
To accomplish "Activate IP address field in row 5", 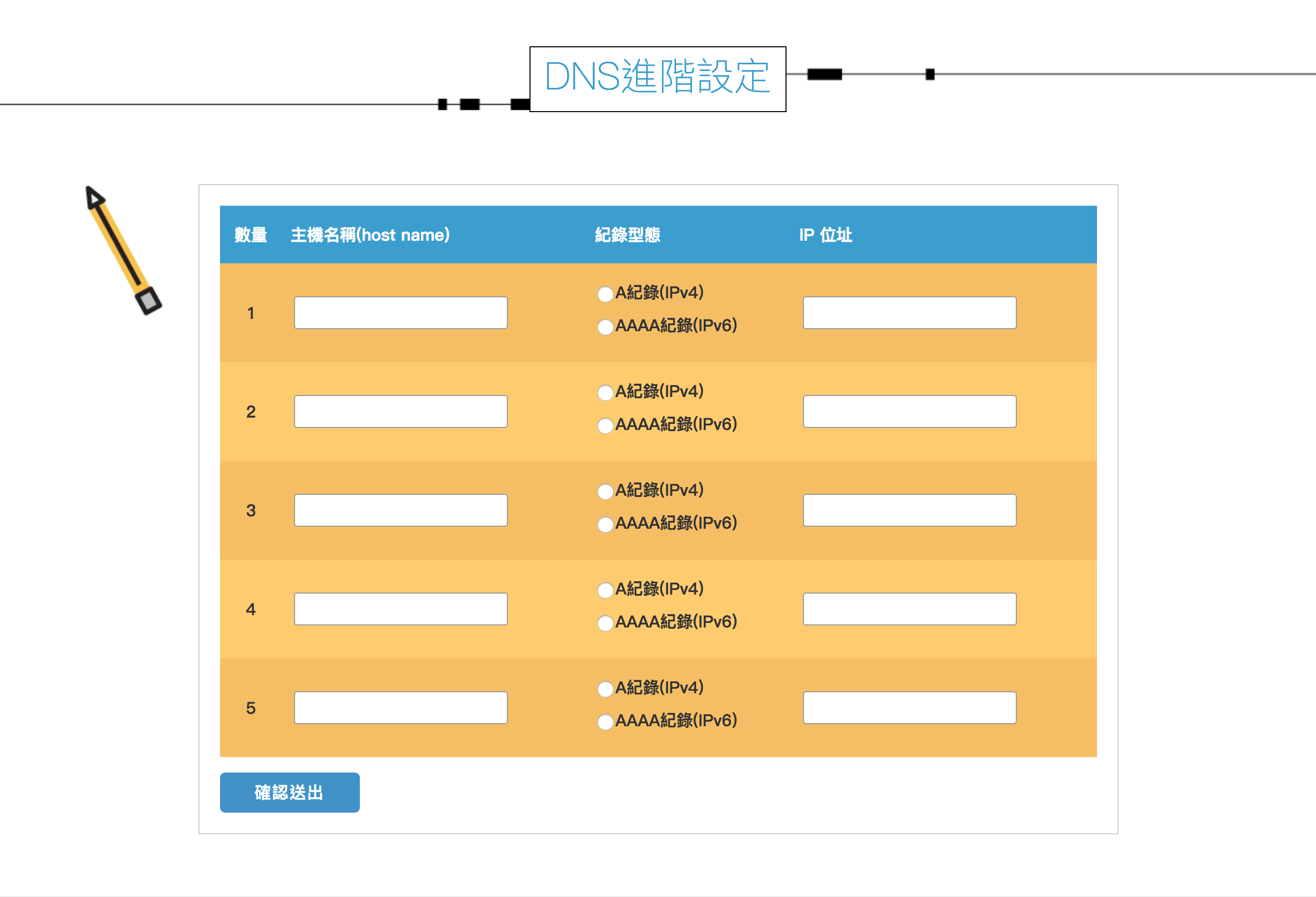I will [x=909, y=707].
